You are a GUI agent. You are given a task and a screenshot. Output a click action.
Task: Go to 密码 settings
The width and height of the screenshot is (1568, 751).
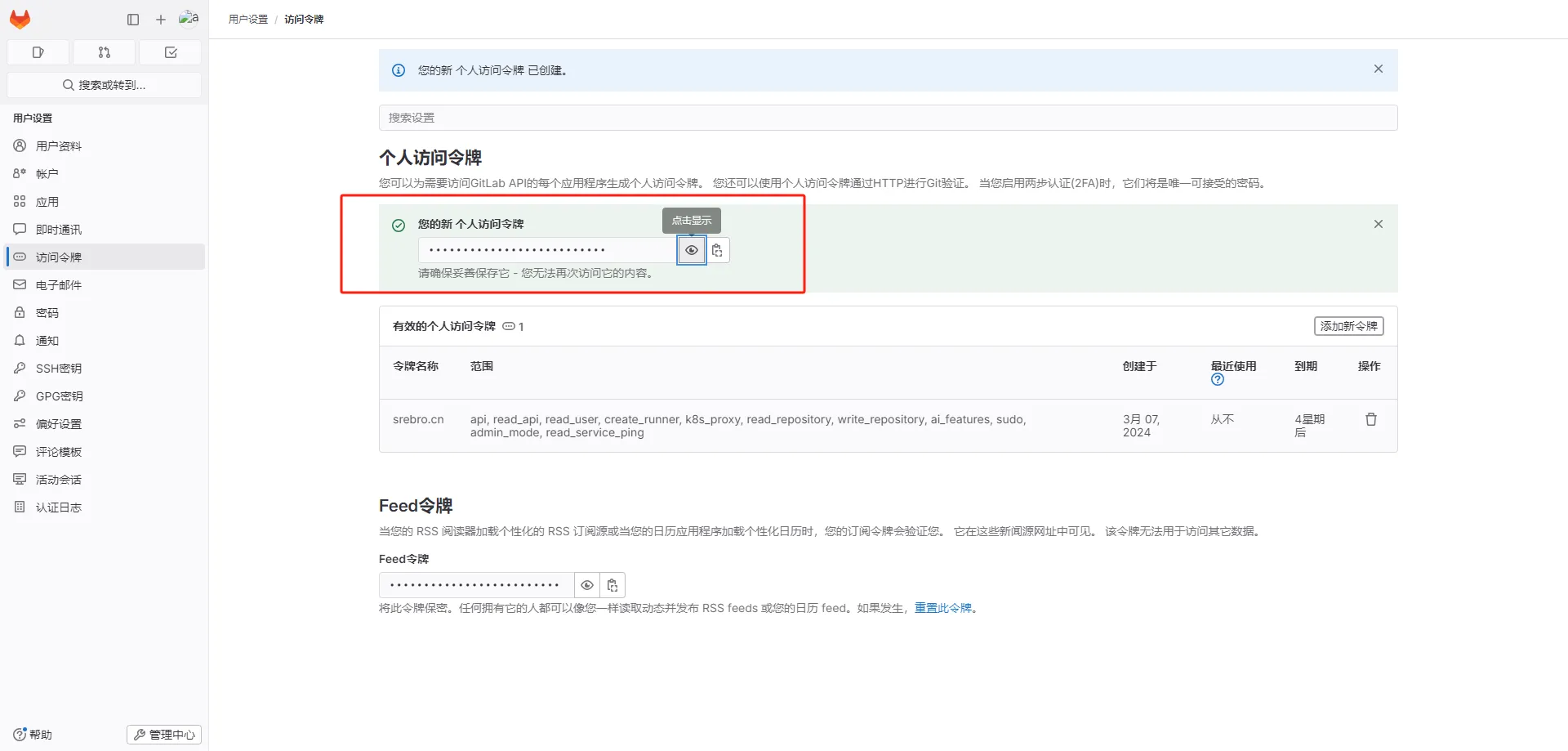105,313
